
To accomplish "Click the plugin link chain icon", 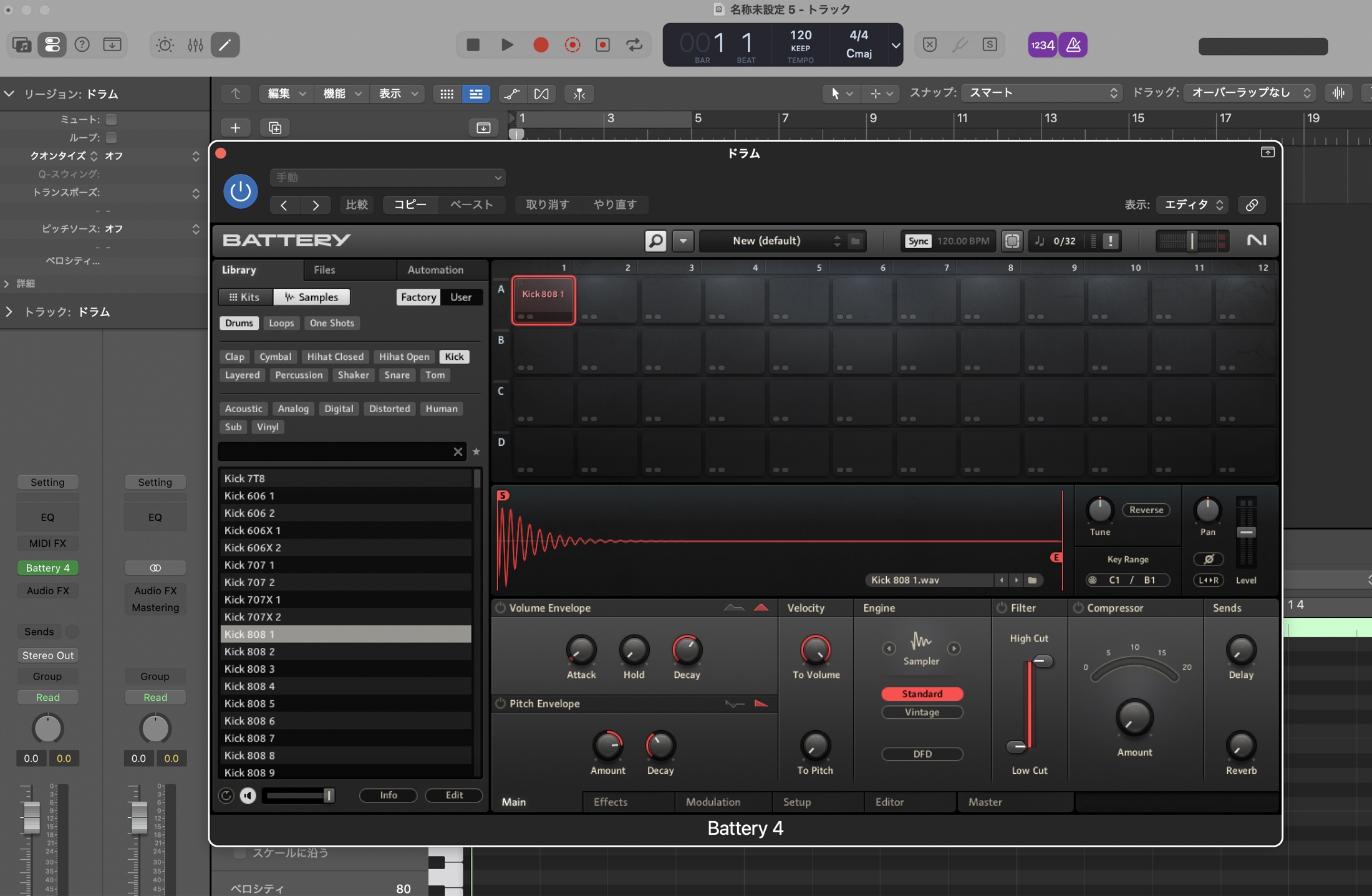I will pos(1252,205).
